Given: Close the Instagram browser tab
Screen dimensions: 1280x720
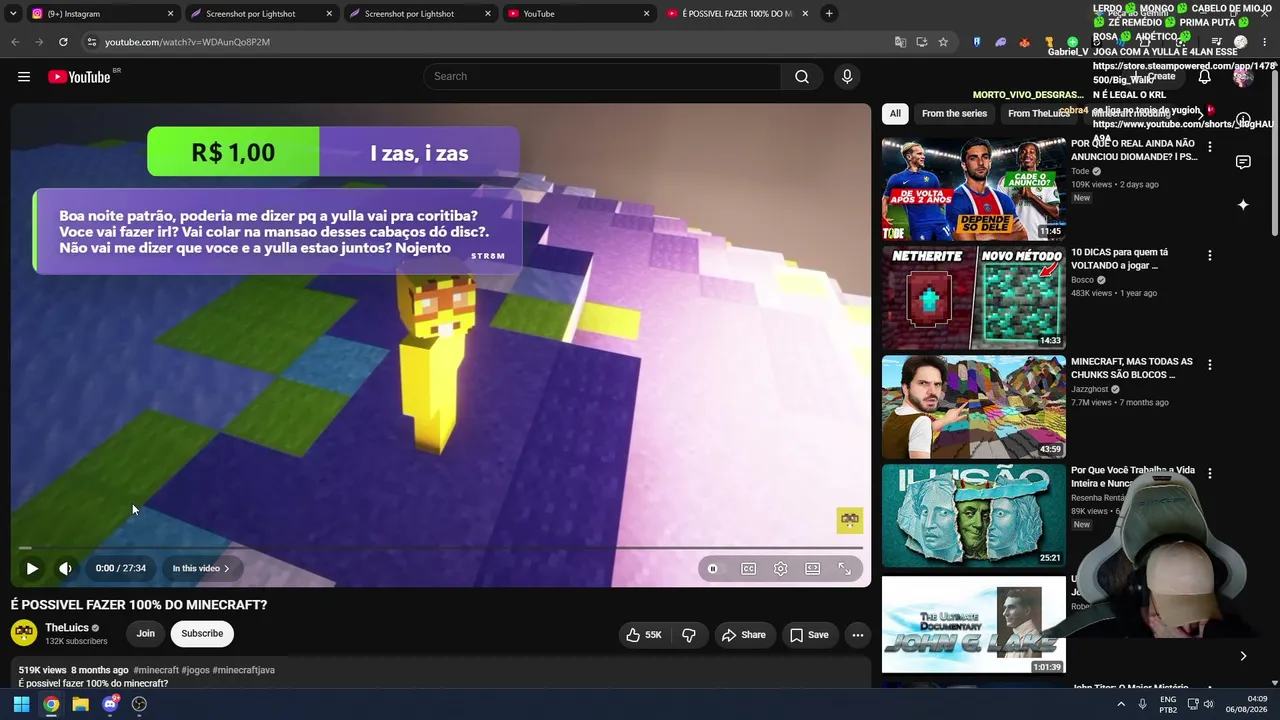Looking at the screenshot, I should (x=170, y=14).
